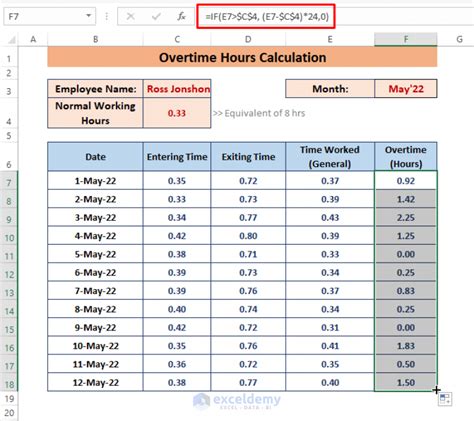Select column A header
Screen dimensions: 474x421
(33, 39)
